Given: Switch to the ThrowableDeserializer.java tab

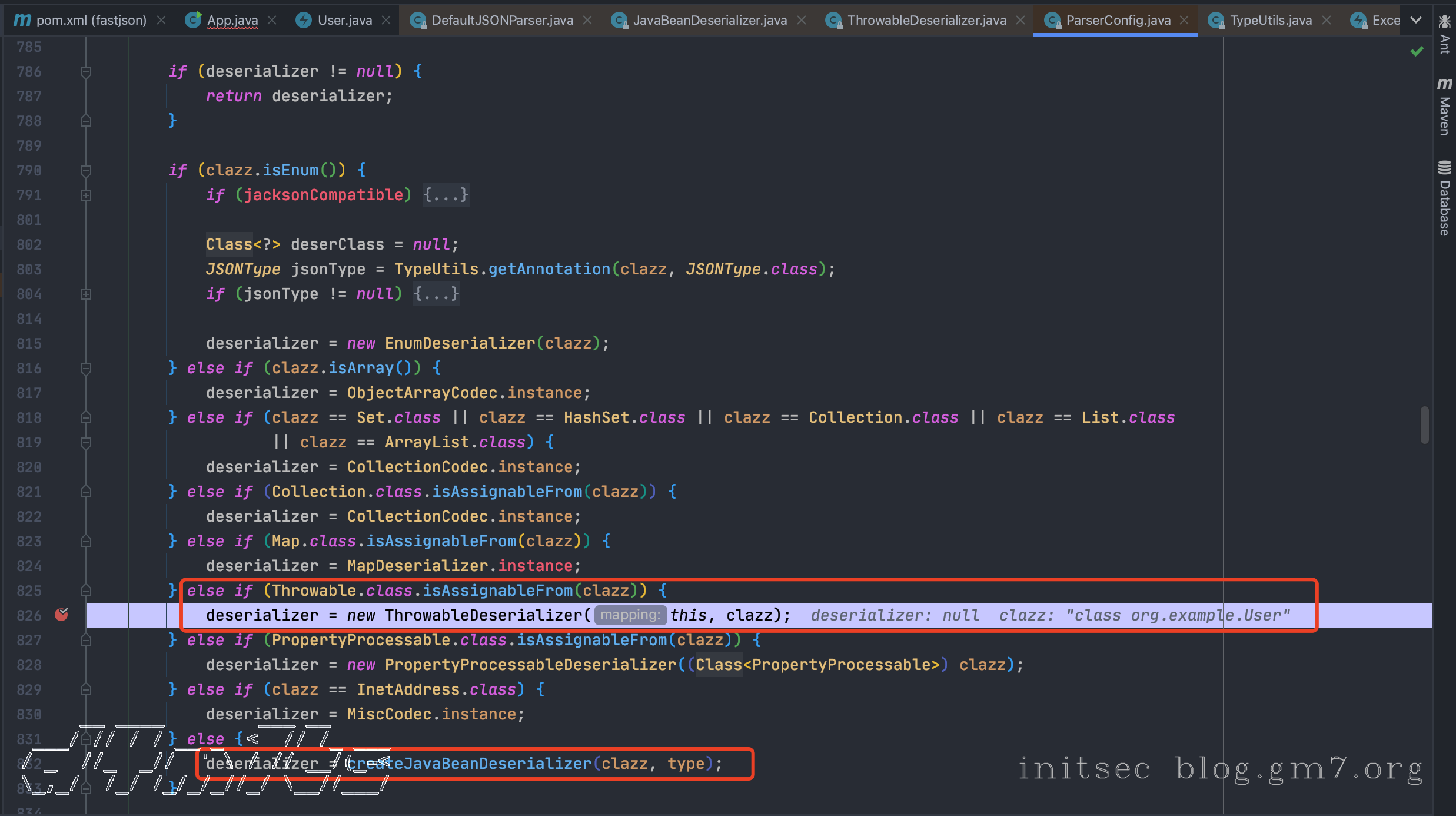Looking at the screenshot, I should (x=926, y=20).
